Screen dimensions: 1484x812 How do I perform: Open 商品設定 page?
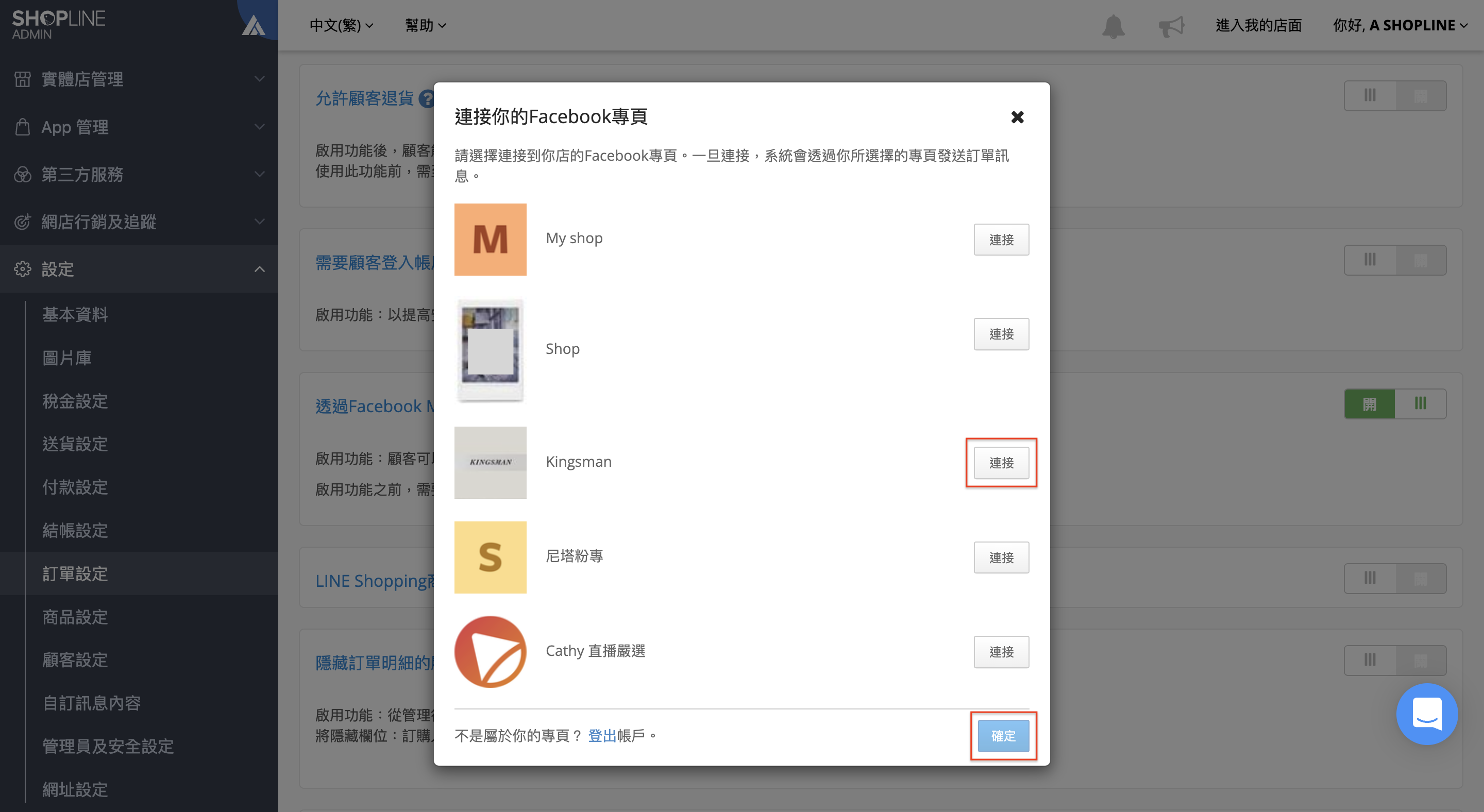pos(75,617)
